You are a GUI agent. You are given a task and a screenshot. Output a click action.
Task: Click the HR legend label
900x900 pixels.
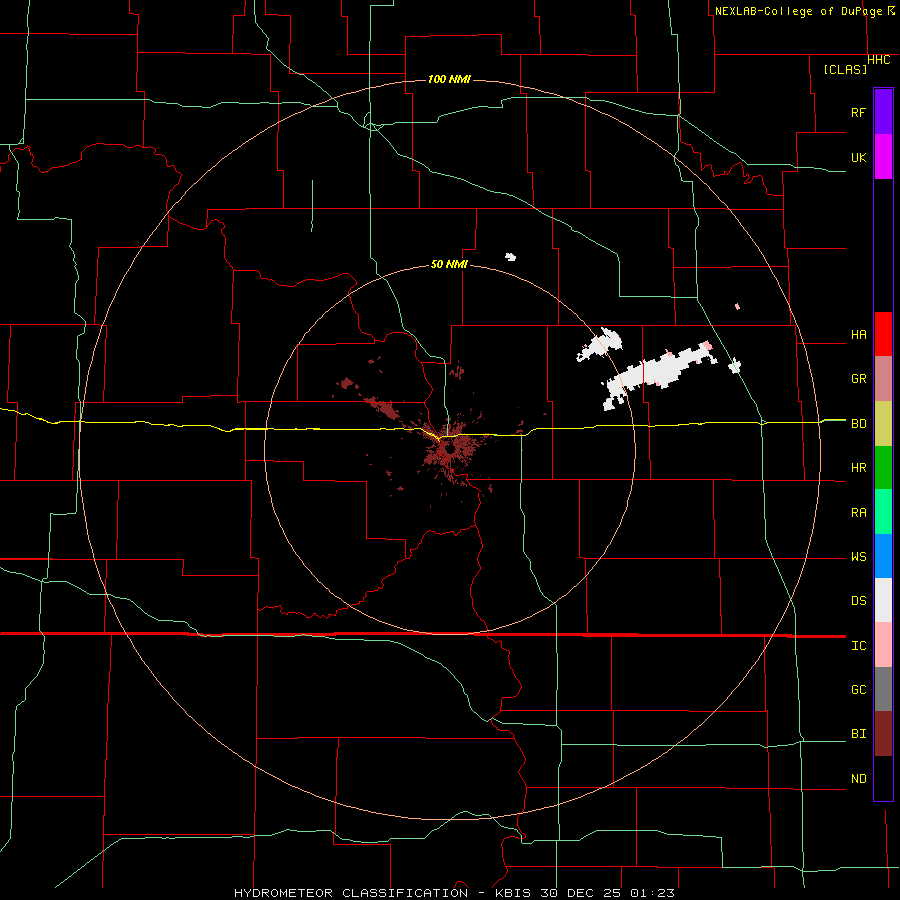[x=858, y=468]
